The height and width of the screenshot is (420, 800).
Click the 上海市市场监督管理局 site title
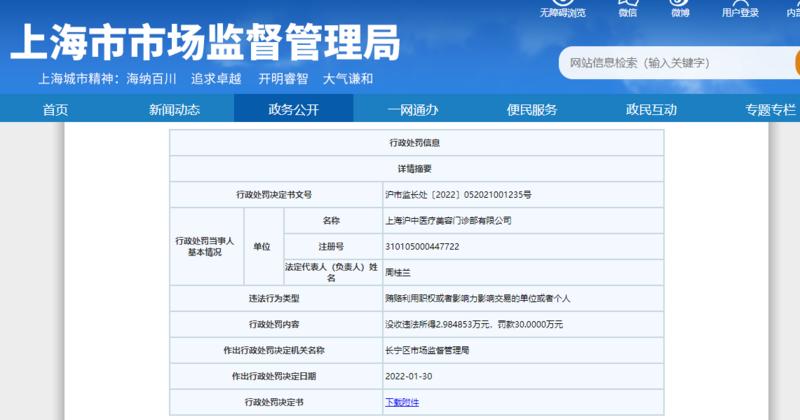(205, 43)
